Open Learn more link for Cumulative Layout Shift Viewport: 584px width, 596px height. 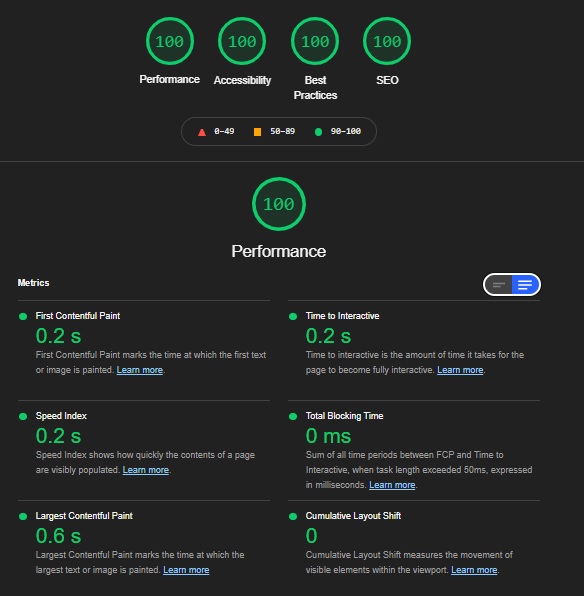[474, 570]
